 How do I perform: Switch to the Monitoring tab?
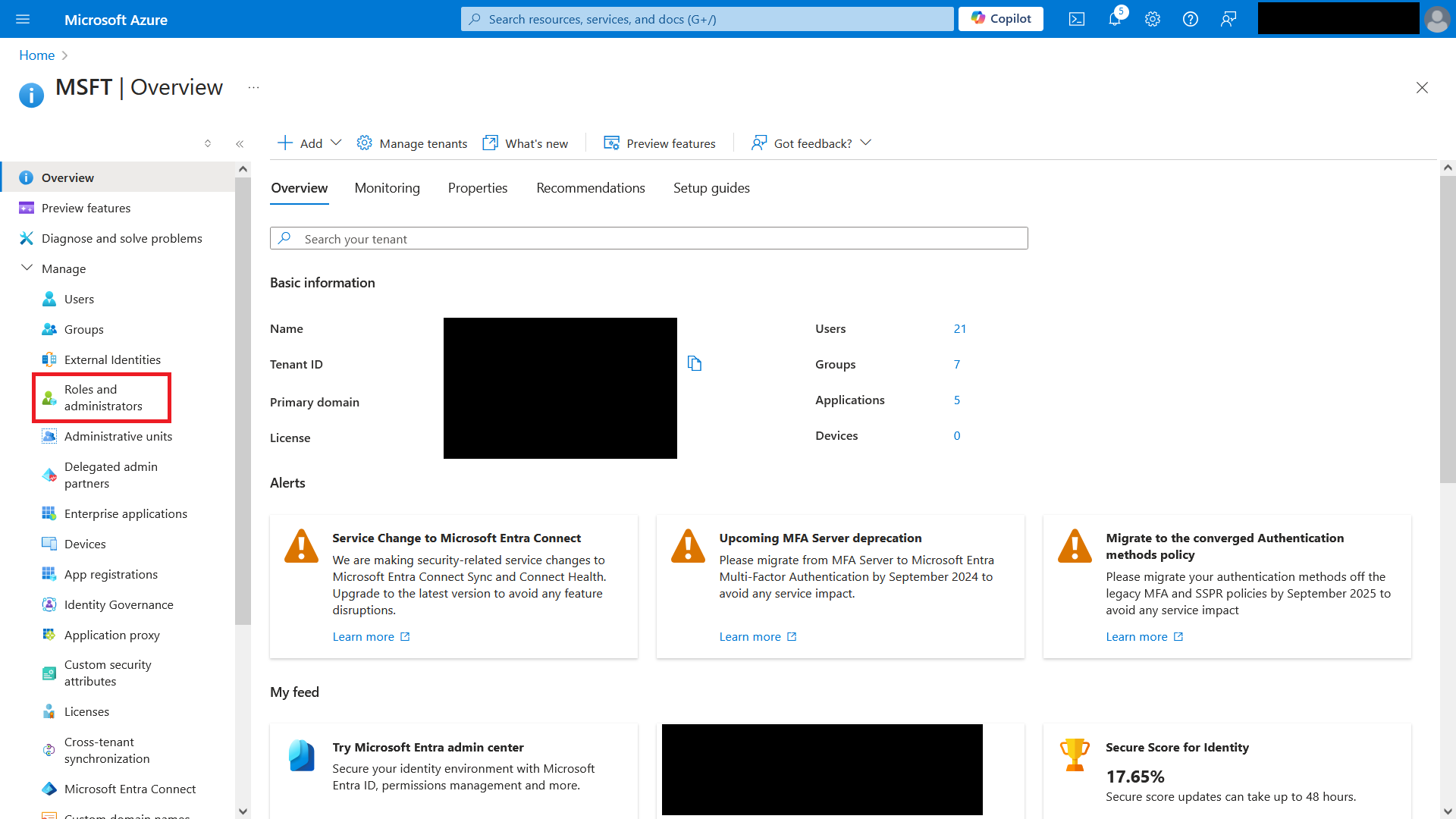[387, 188]
